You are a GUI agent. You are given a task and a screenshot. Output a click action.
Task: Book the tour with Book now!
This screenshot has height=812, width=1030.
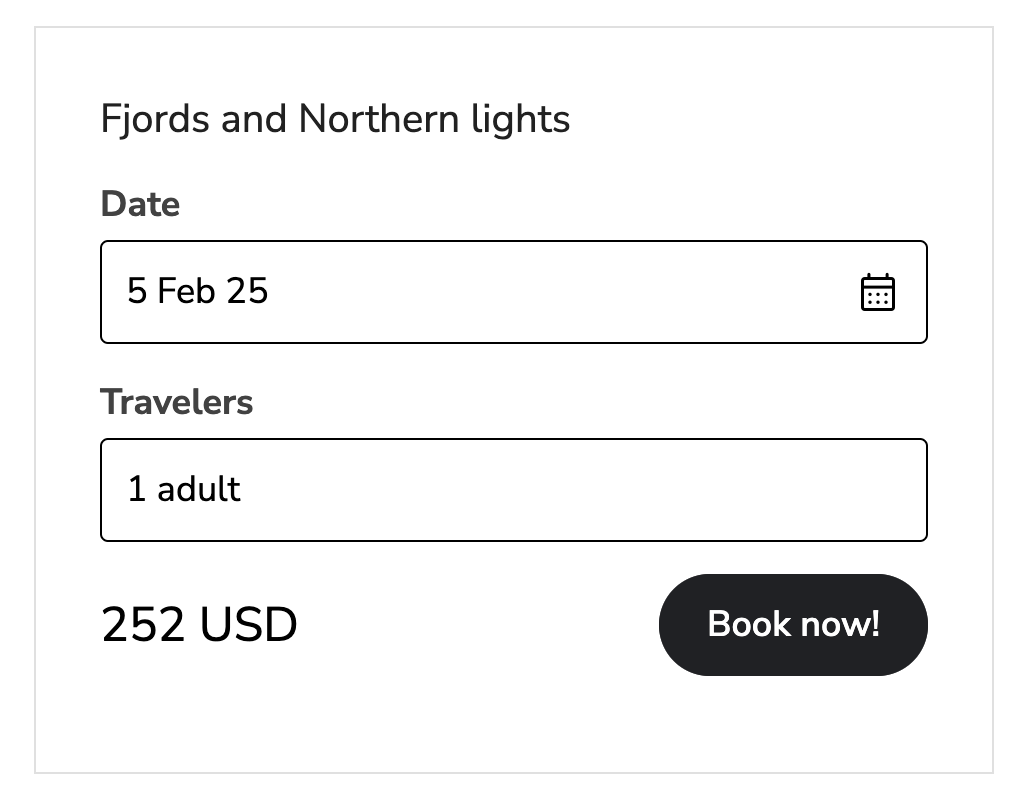[x=793, y=625]
